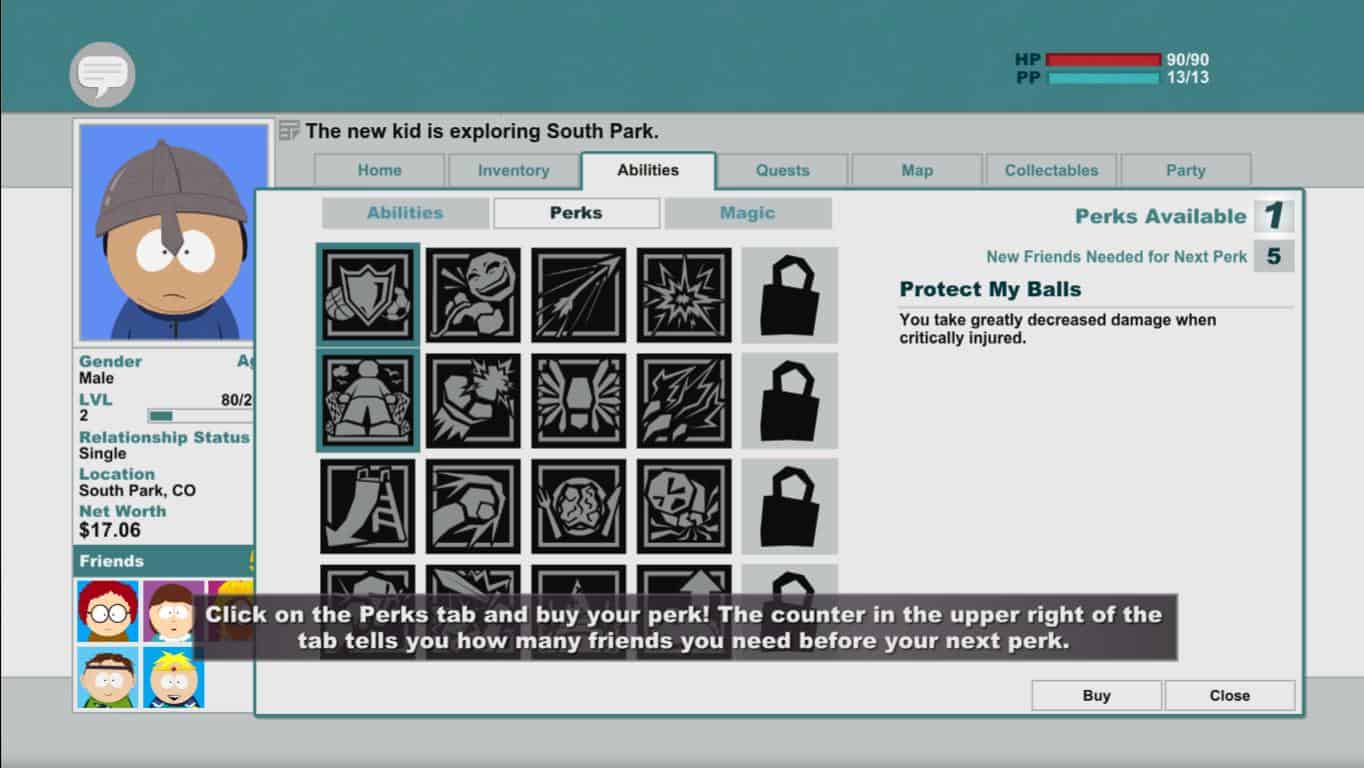Screen dimensions: 1364x768
Task: Select the shield-and-balls Protect My Balls perk
Action: [368, 295]
